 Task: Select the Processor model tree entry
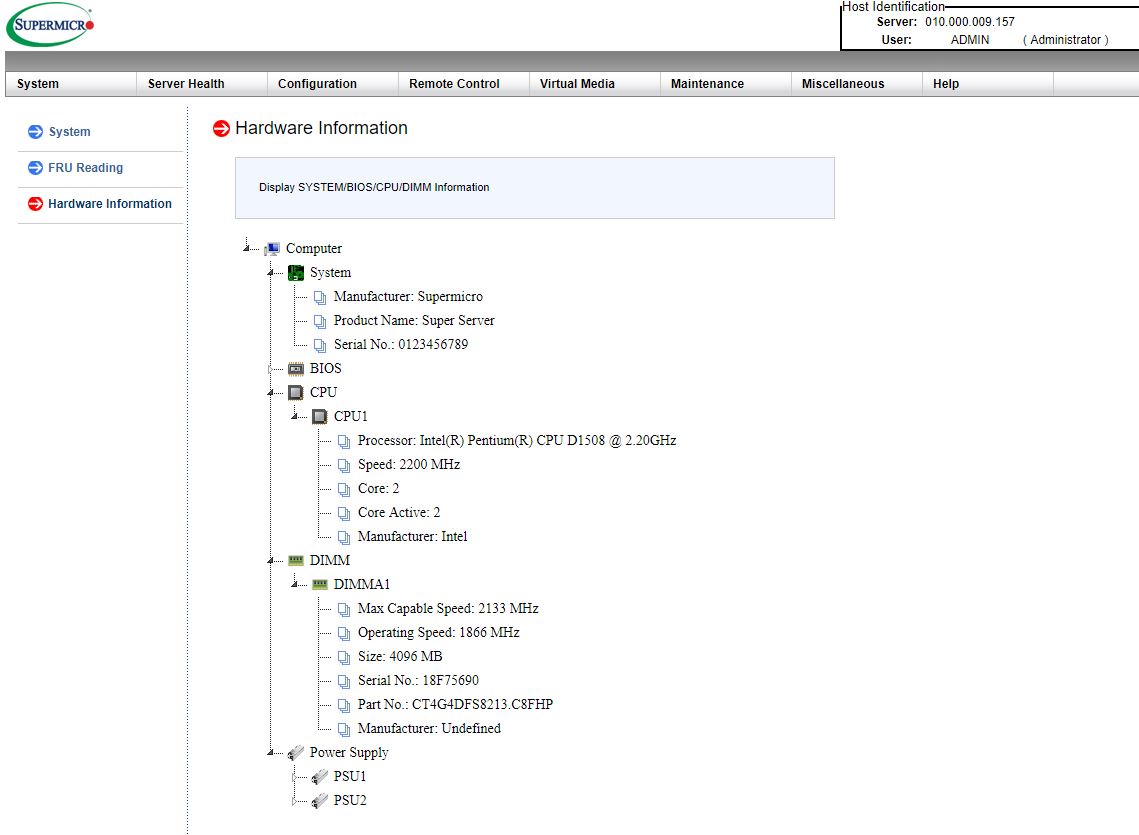pyautogui.click(x=516, y=441)
